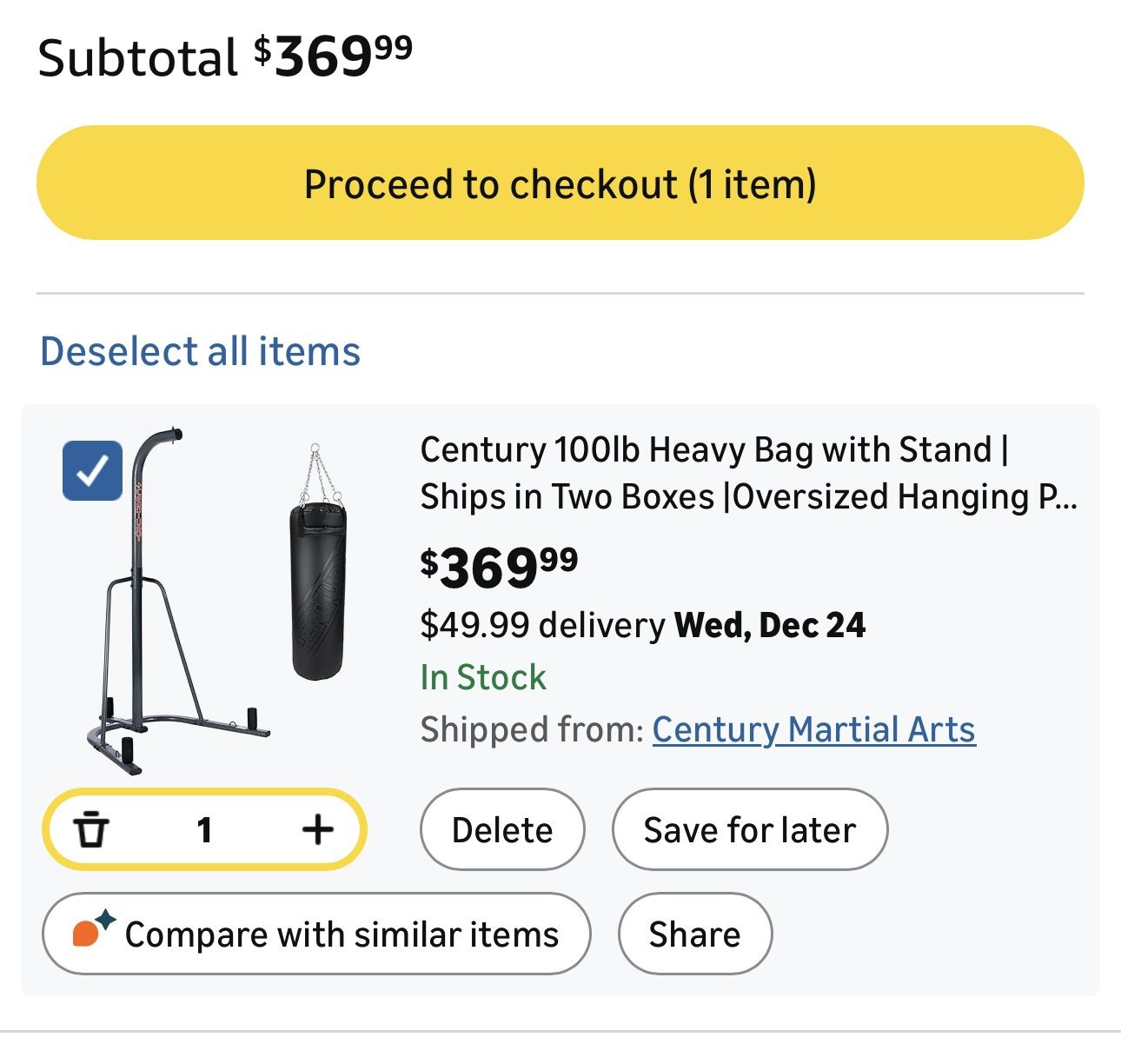Uncheck the Century Heavy Bag item checkbox
This screenshot has height=1064, width=1121.
coord(92,471)
